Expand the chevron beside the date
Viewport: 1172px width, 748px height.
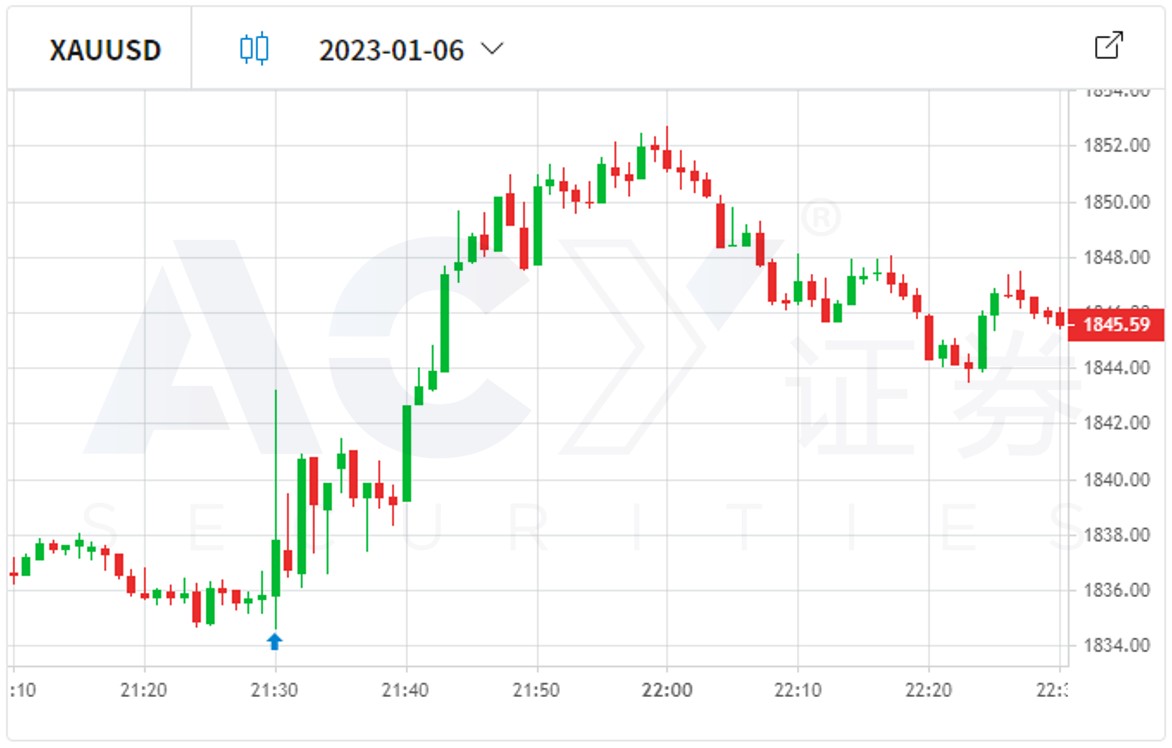point(491,48)
